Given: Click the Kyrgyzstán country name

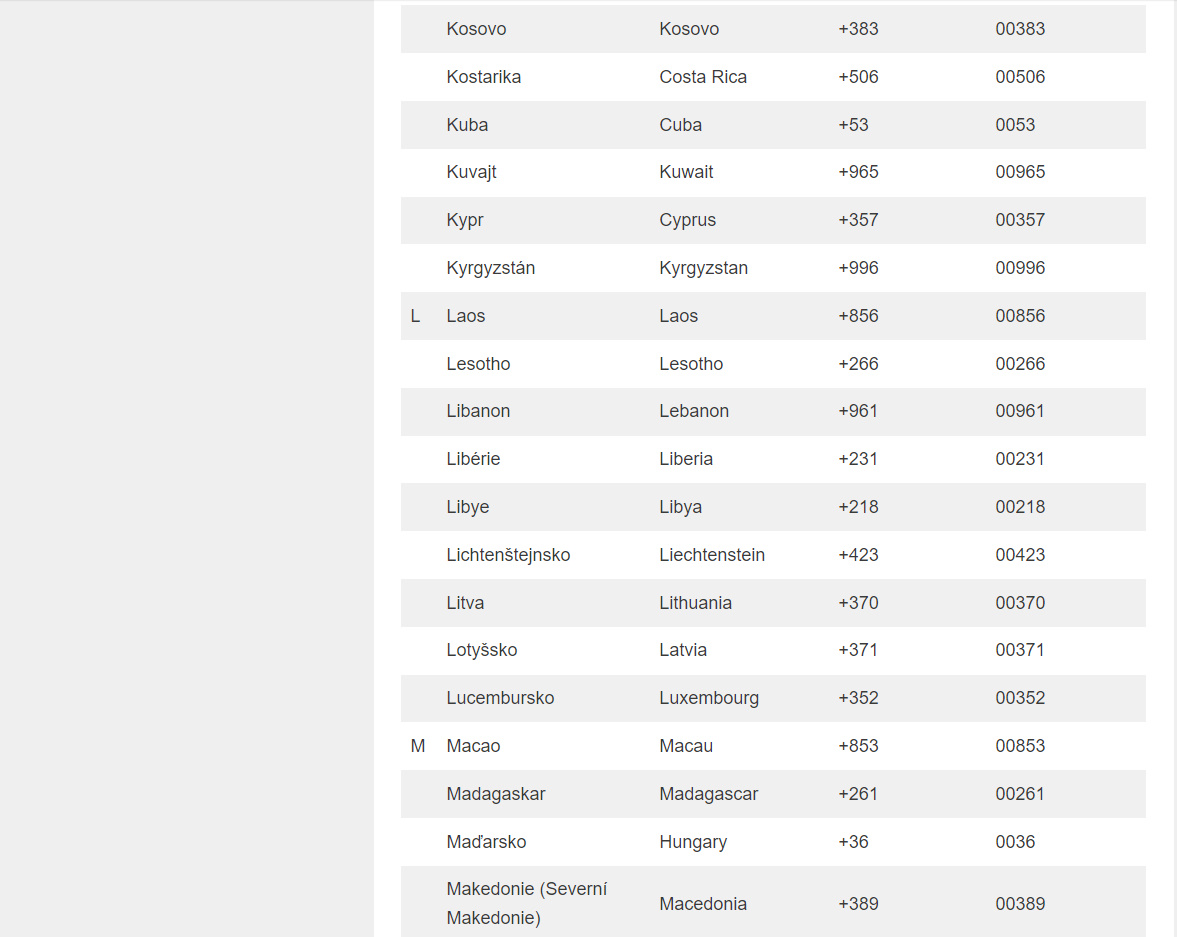Looking at the screenshot, I should (x=491, y=268).
